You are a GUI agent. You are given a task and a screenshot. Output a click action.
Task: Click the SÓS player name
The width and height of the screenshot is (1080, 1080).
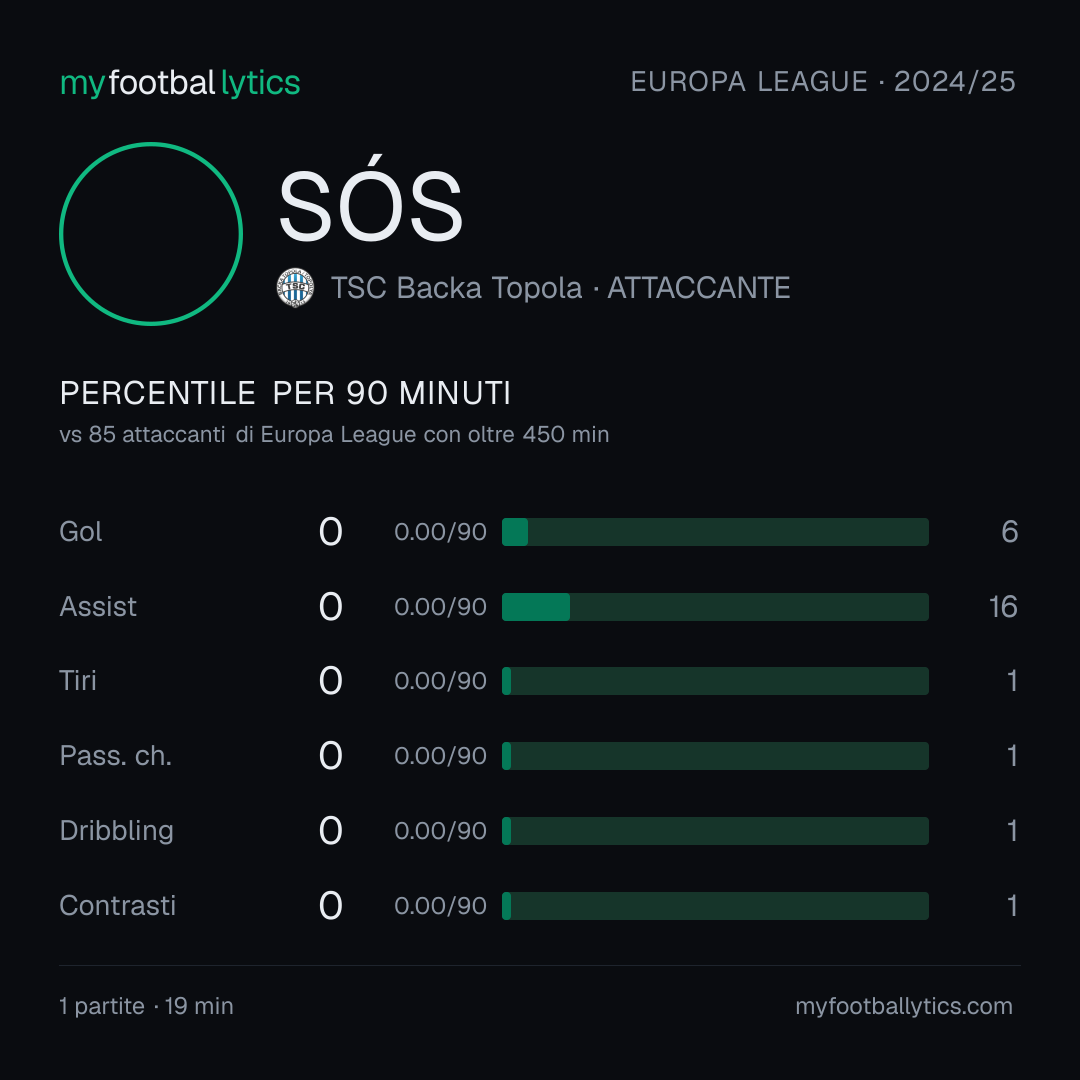(x=371, y=200)
